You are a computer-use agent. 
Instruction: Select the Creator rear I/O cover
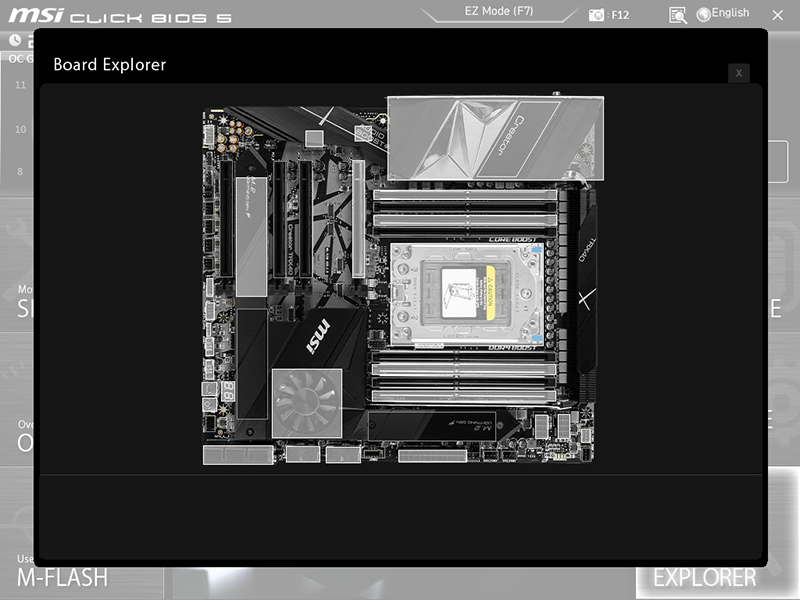click(x=495, y=138)
